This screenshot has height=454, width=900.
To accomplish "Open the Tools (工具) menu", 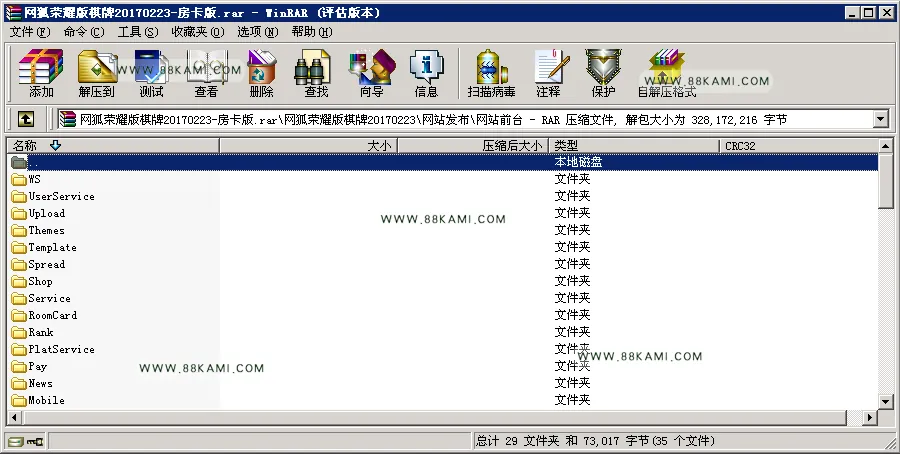I will click(138, 32).
